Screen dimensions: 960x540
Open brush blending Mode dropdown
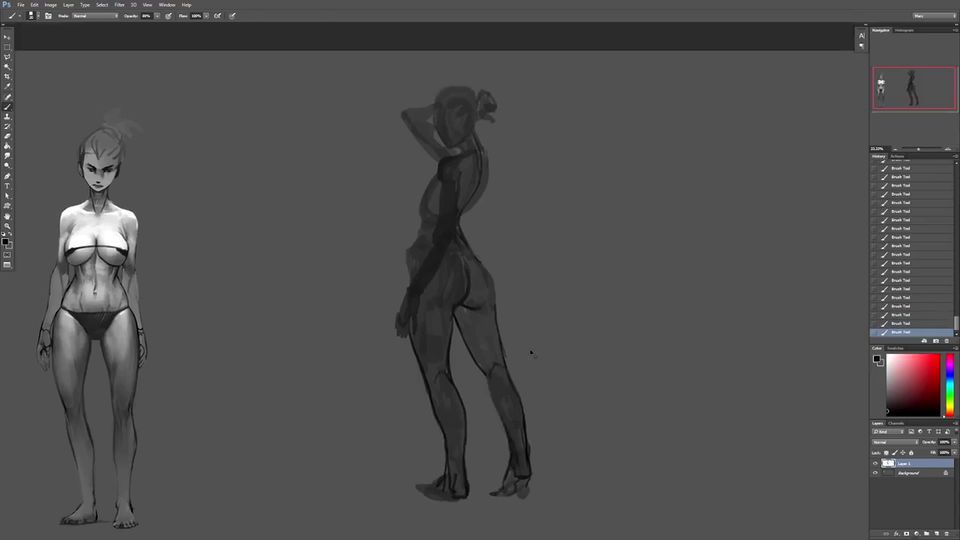[x=96, y=16]
